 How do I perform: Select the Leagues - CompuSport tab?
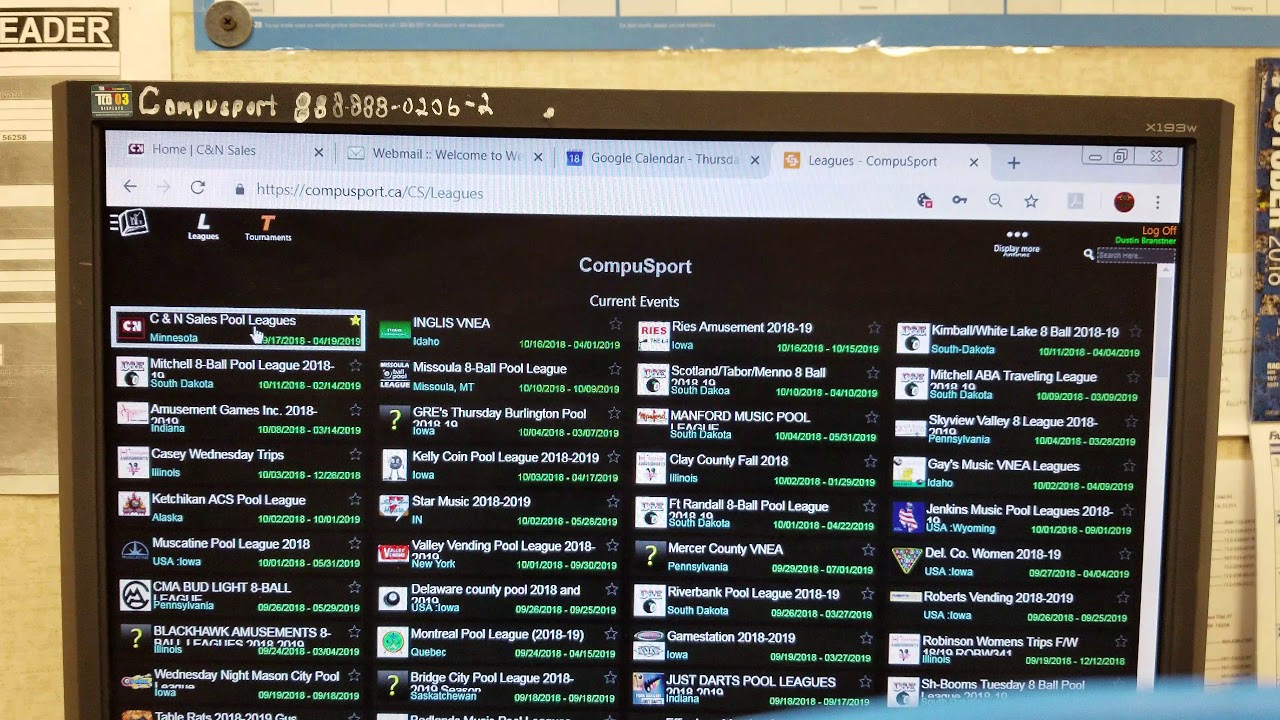882,161
